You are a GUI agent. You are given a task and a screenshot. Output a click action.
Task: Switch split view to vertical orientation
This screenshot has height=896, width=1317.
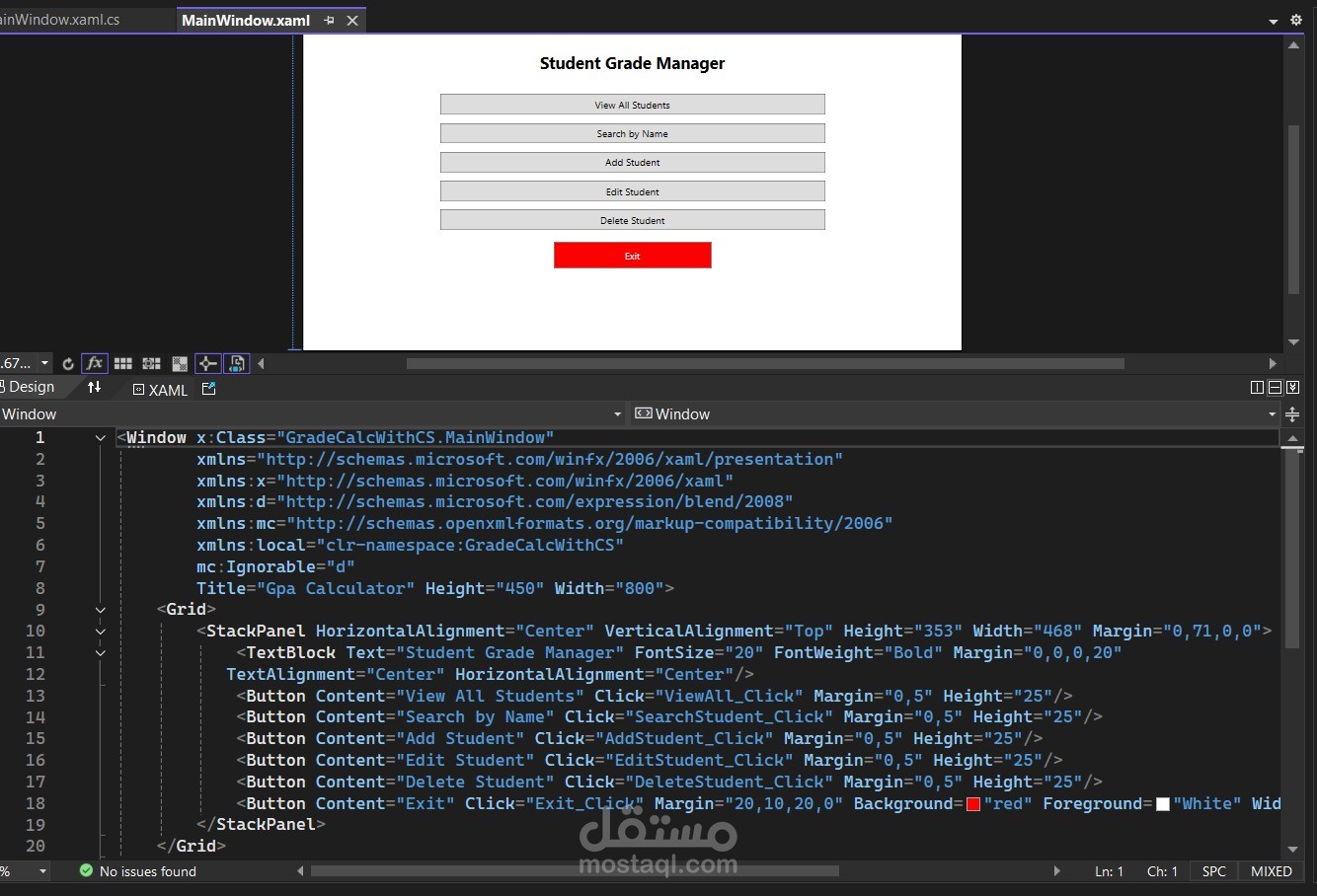click(1256, 387)
